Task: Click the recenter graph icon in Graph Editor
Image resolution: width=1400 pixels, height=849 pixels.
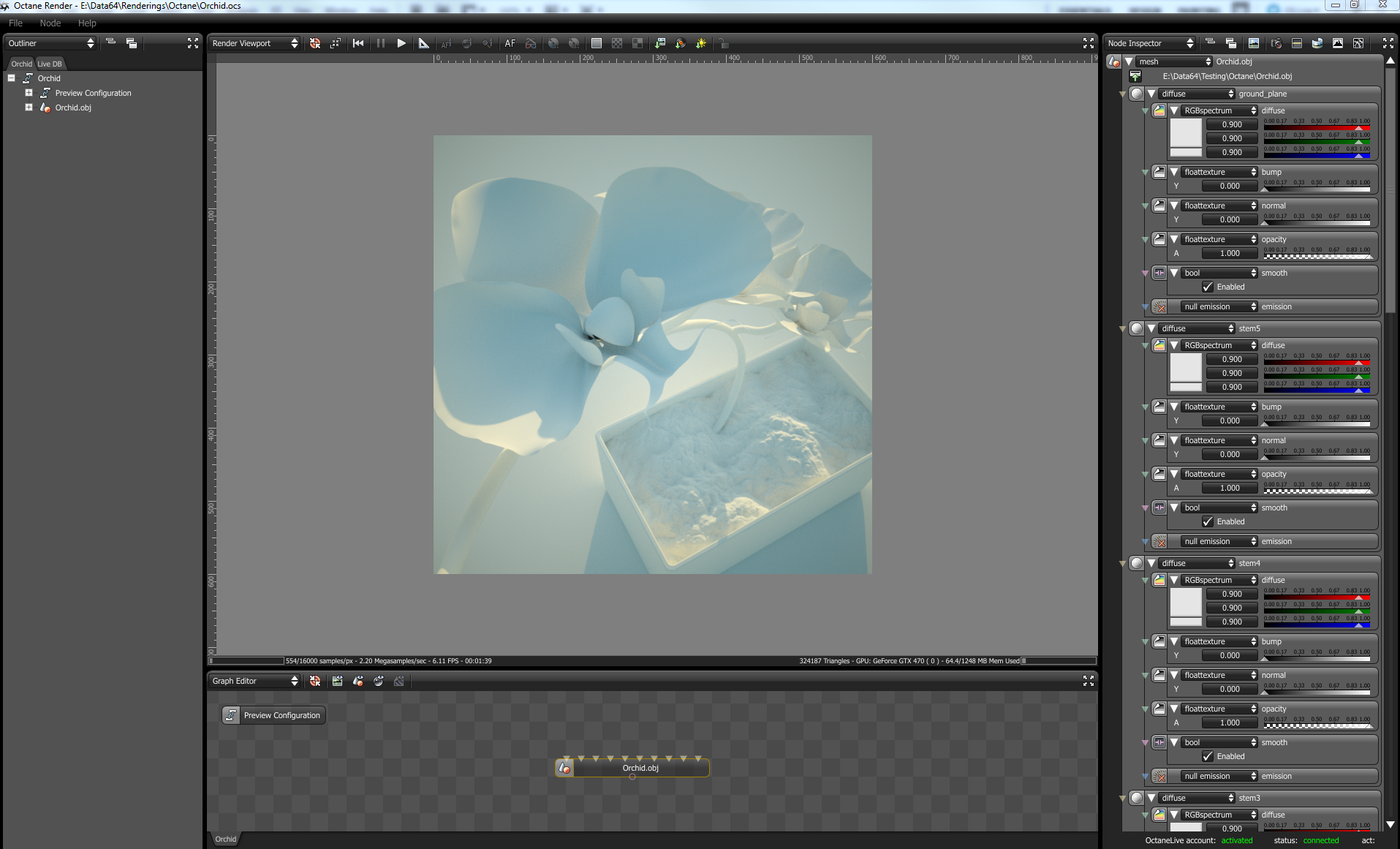Action: click(x=315, y=681)
